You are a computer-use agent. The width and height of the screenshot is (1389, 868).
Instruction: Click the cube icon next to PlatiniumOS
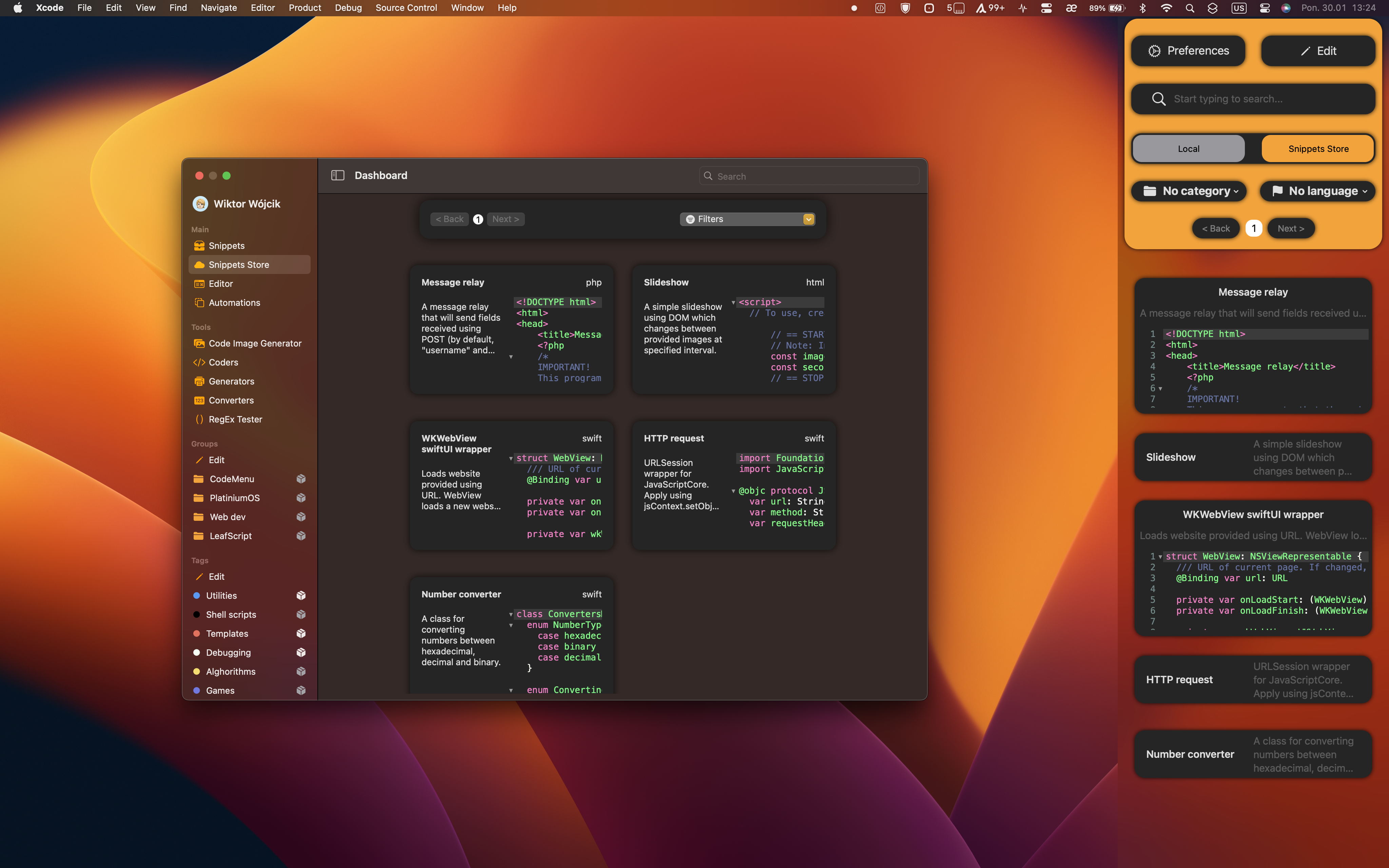[x=301, y=497]
